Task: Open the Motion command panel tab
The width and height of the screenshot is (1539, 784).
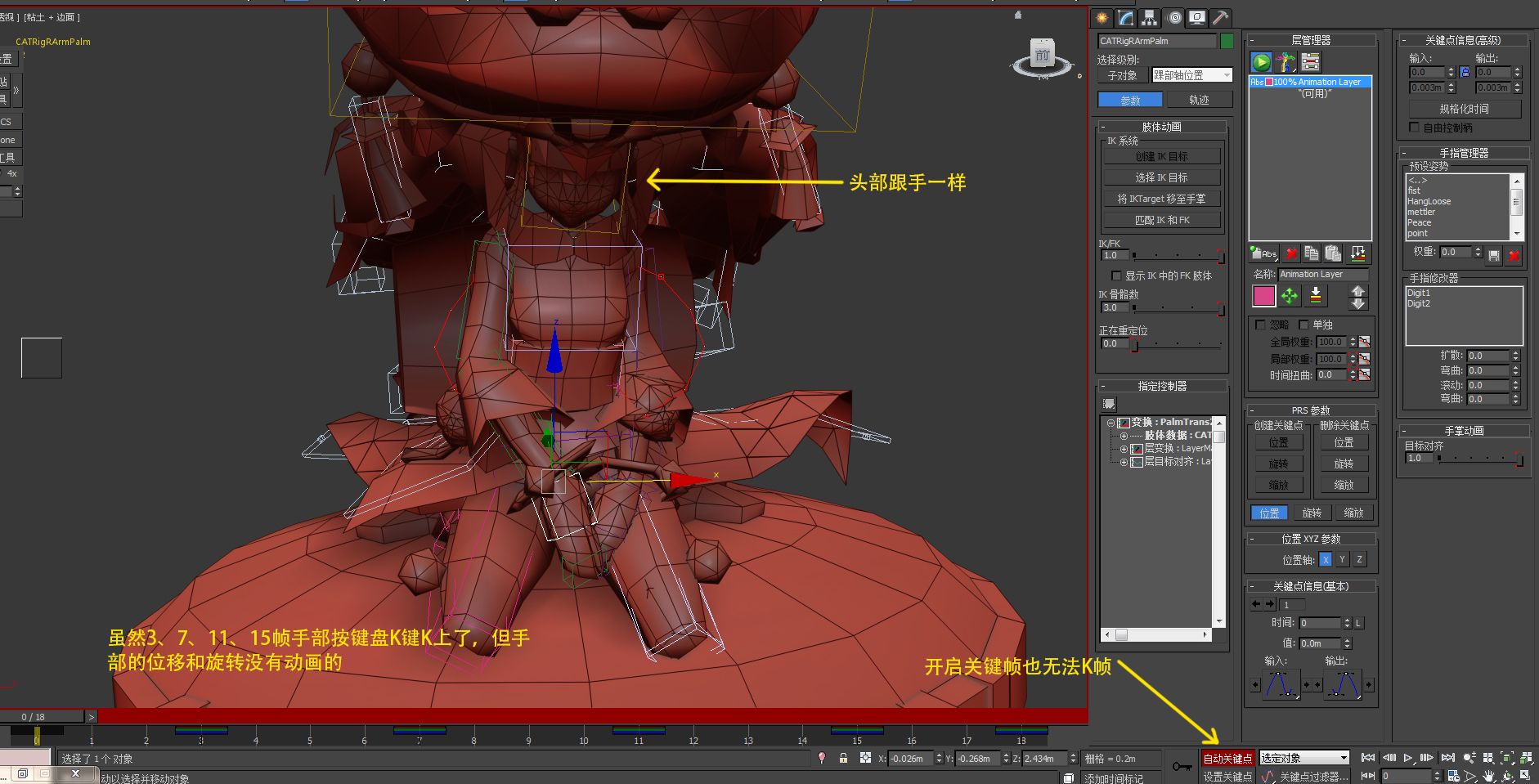Action: click(1174, 18)
